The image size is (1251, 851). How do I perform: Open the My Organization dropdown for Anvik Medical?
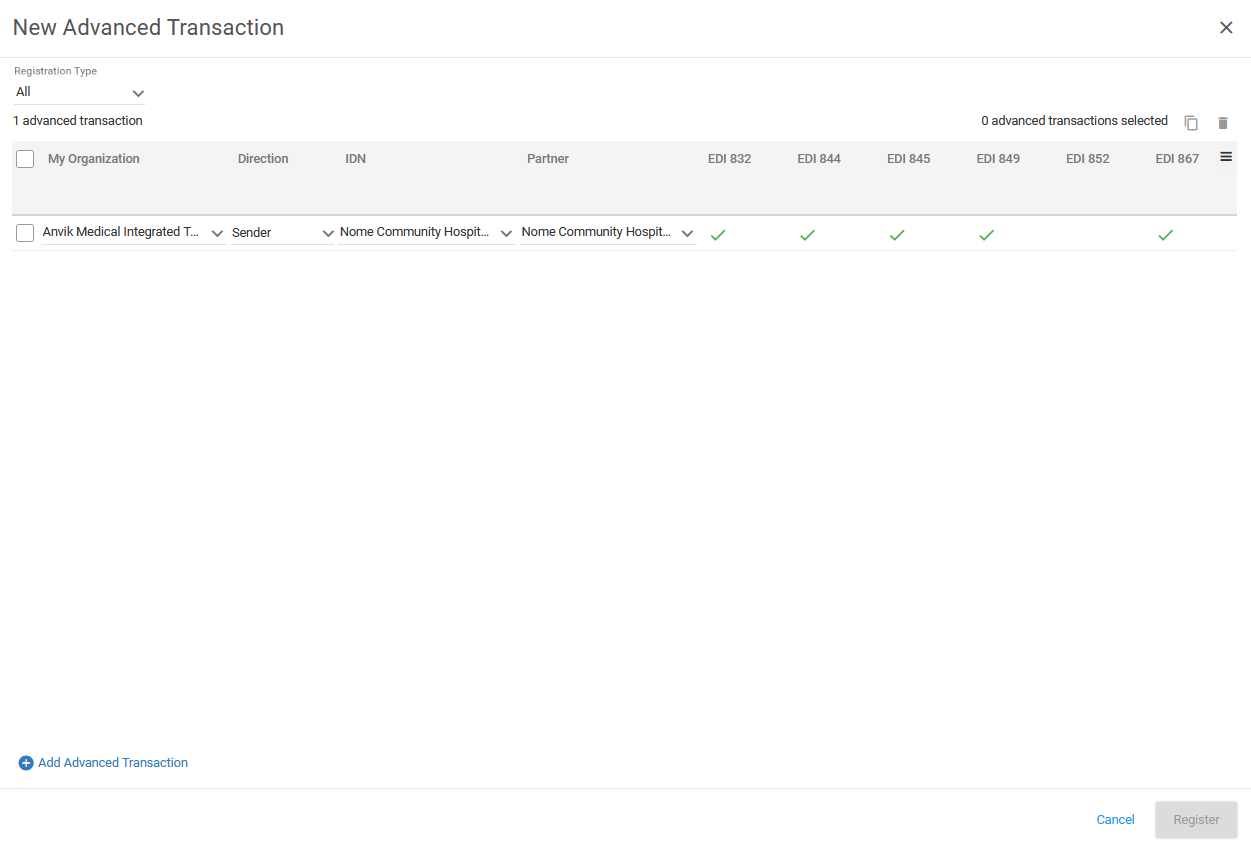(217, 232)
